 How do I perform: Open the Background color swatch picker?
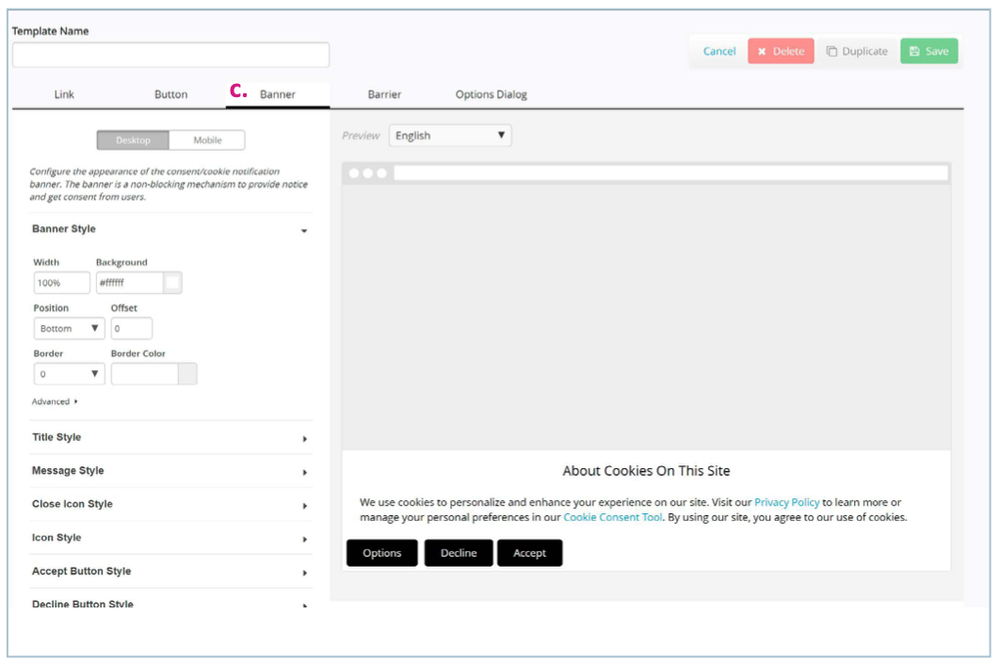[x=173, y=283]
